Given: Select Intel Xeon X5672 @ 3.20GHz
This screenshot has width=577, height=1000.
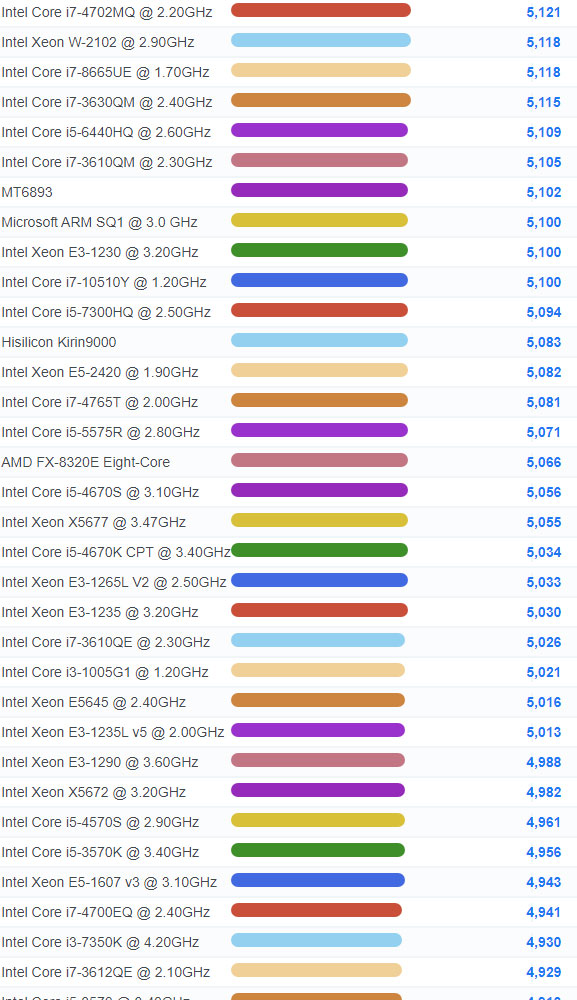Looking at the screenshot, I should (94, 791).
